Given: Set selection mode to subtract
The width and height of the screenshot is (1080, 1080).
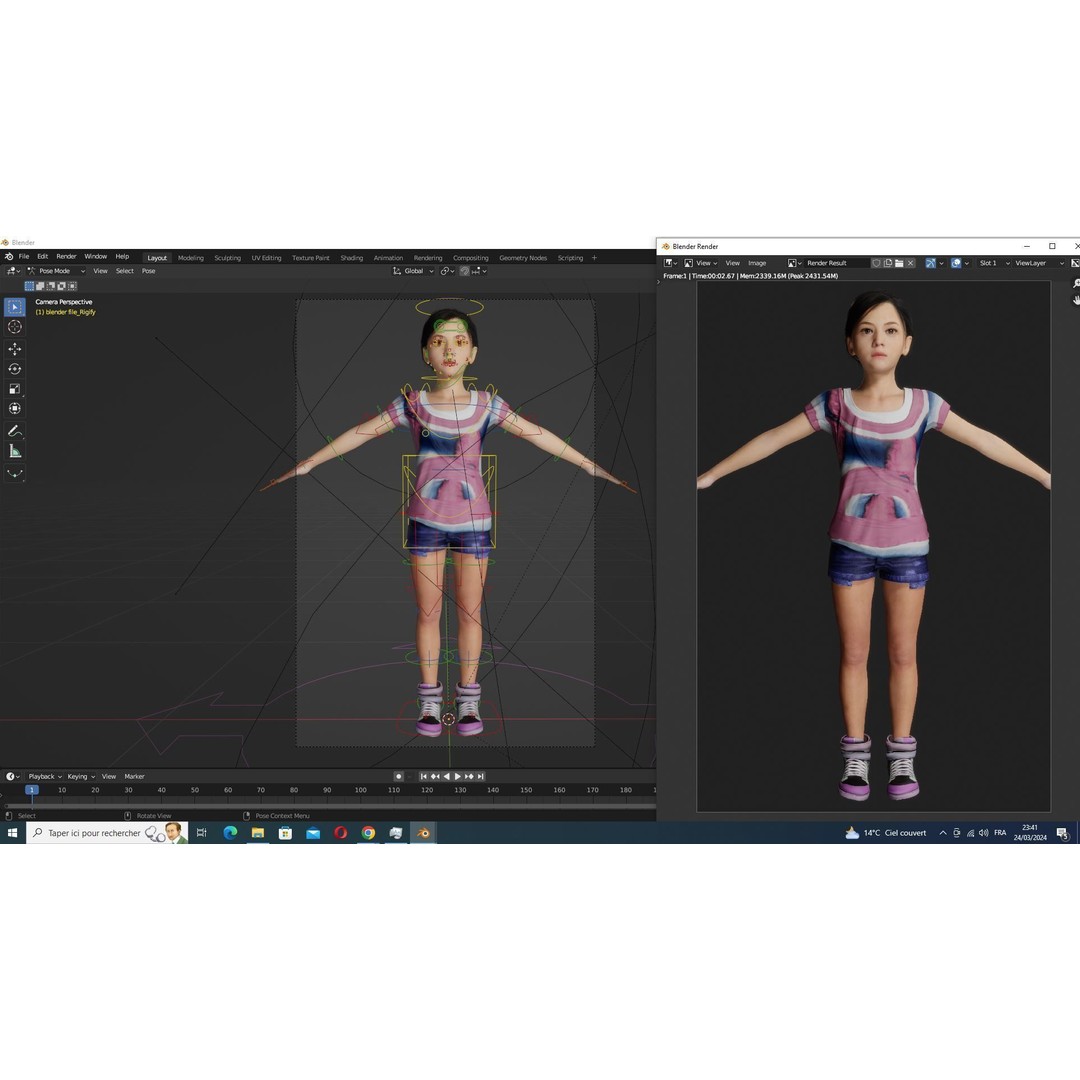Looking at the screenshot, I should point(51,286).
